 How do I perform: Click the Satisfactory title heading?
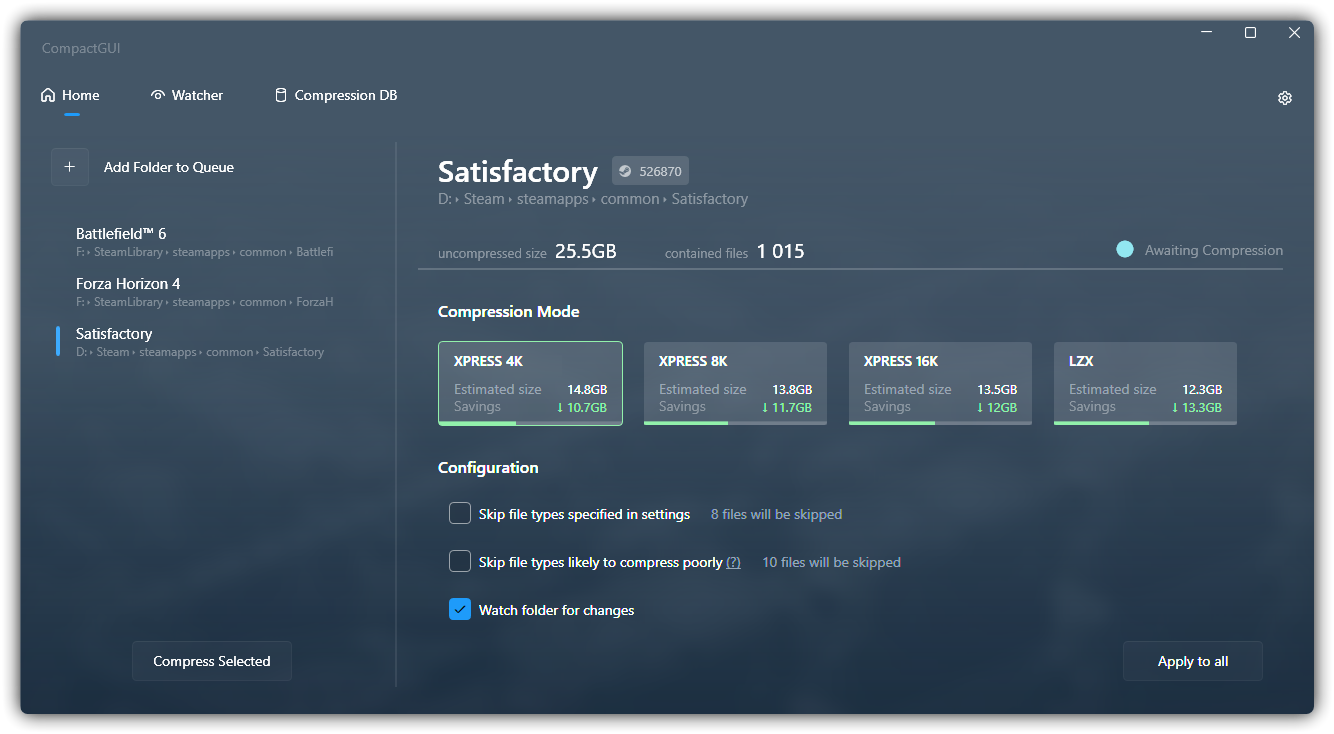tap(518, 171)
